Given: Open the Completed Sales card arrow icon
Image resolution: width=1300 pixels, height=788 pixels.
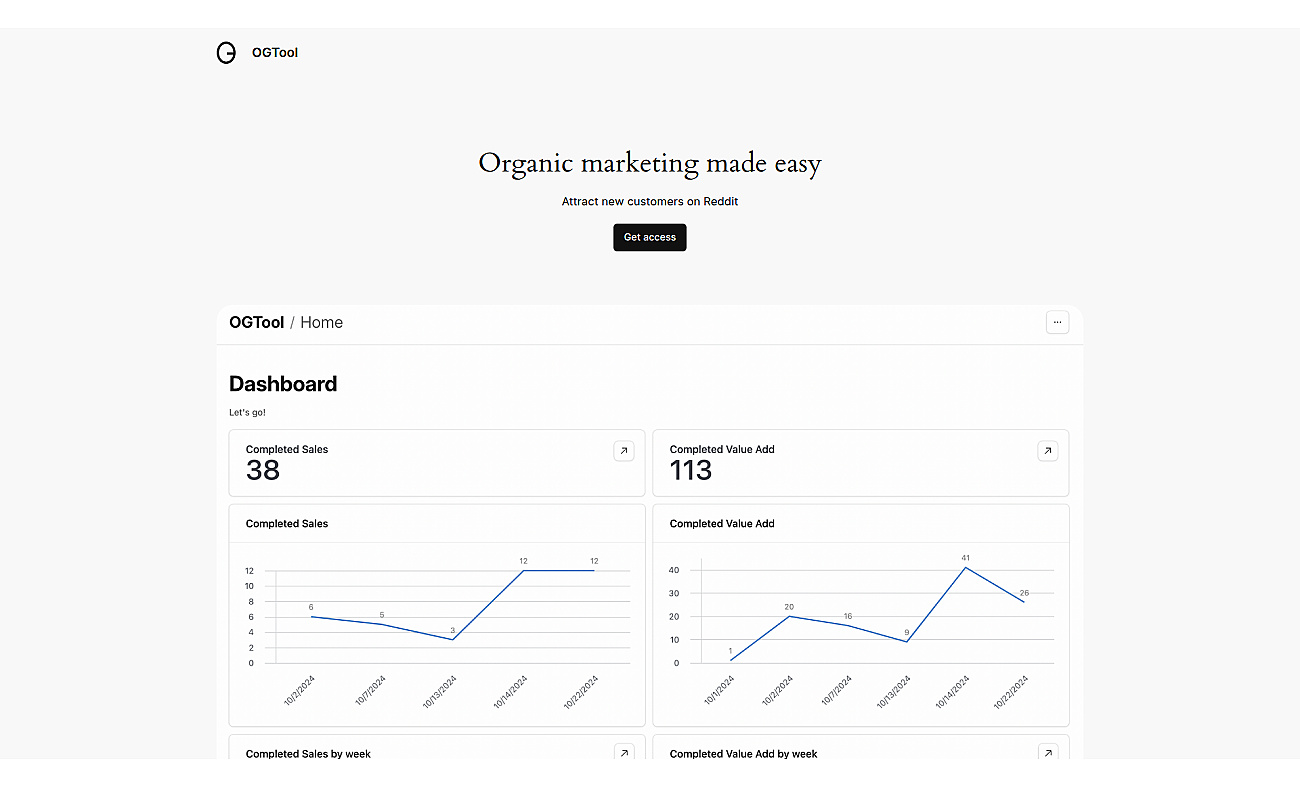Looking at the screenshot, I should tap(624, 451).
